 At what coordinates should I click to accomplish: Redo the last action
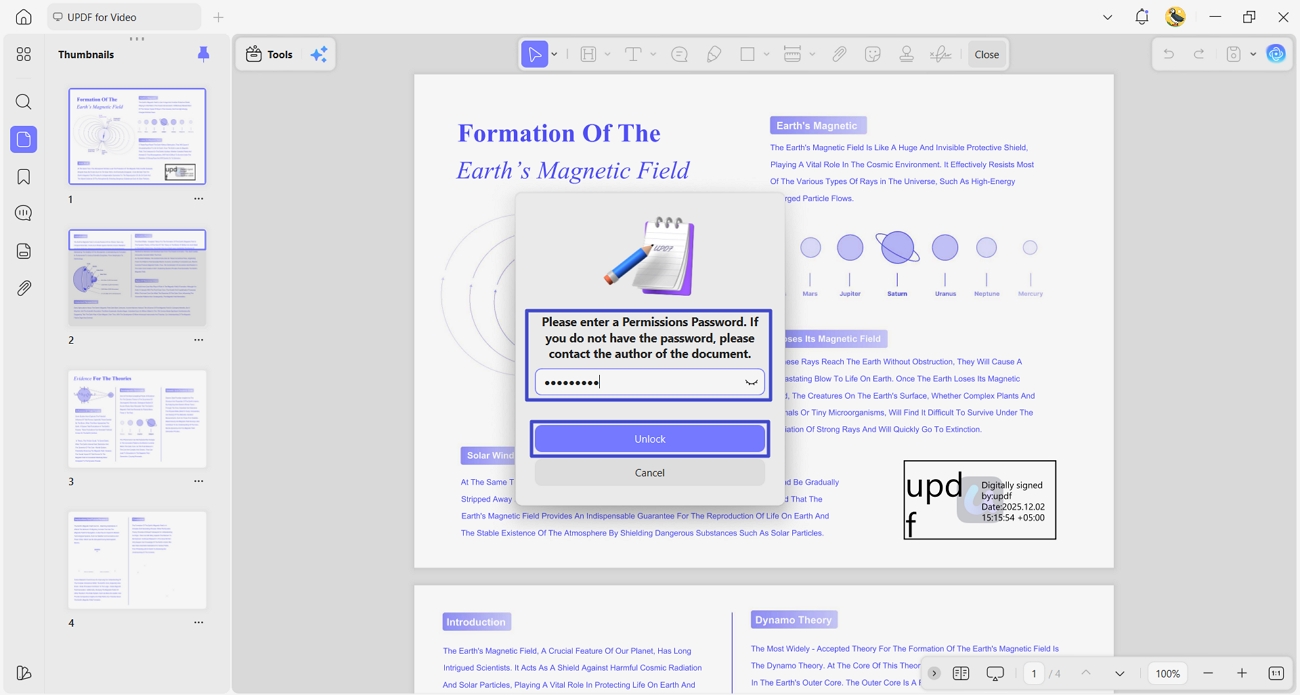1199,54
